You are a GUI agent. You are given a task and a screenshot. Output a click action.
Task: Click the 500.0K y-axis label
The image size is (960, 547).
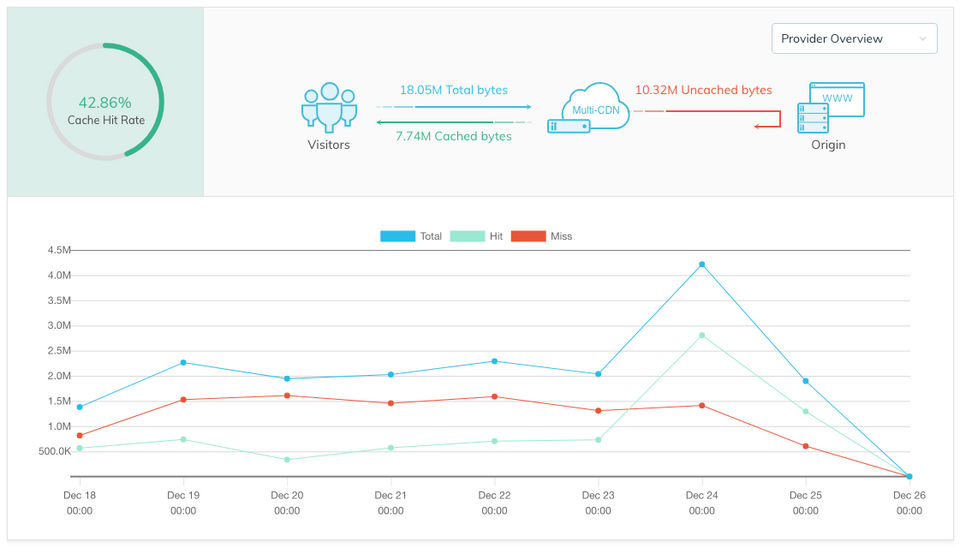[x=55, y=451]
